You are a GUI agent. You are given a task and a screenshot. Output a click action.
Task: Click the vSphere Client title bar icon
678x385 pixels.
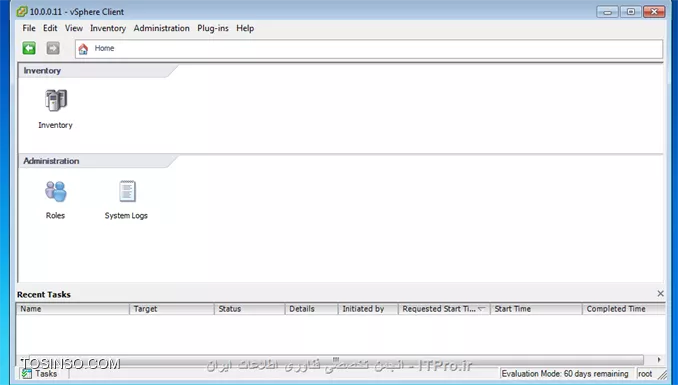tap(22, 12)
